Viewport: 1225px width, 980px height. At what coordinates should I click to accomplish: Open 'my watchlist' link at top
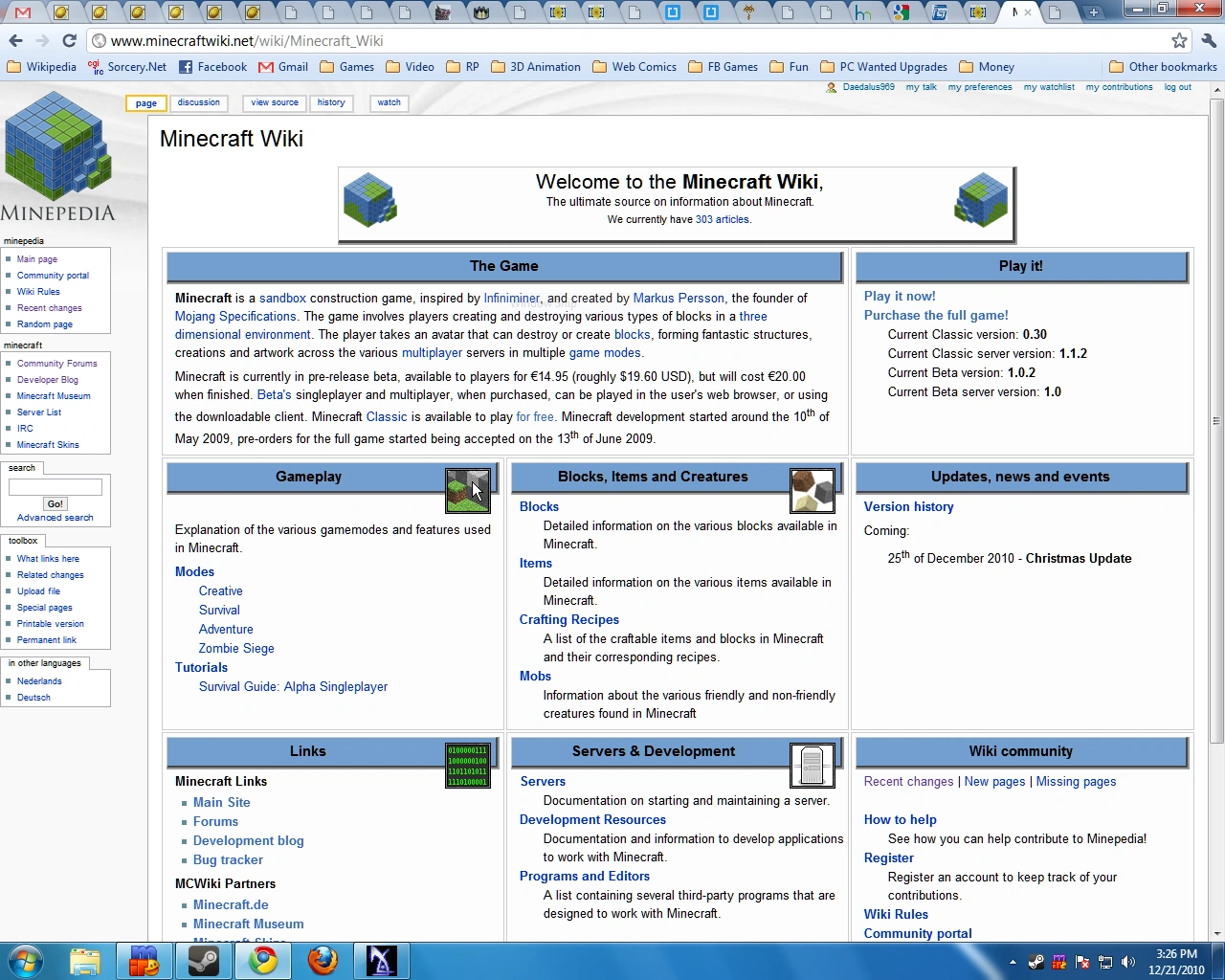[1049, 87]
